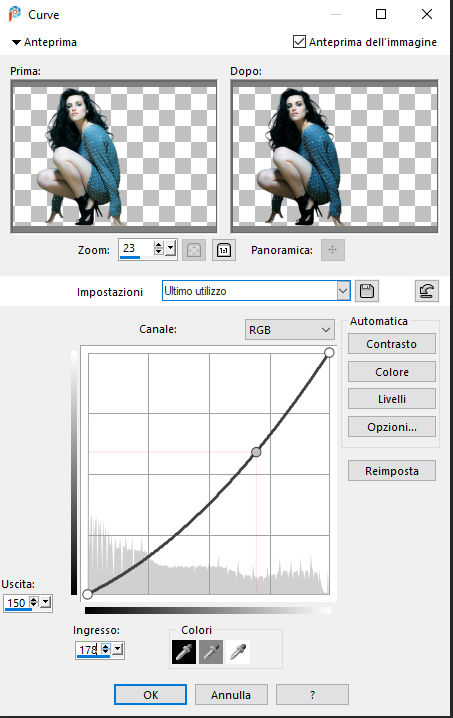Open Opzioni... settings
Viewport: 453px width, 718px height.
click(392, 427)
